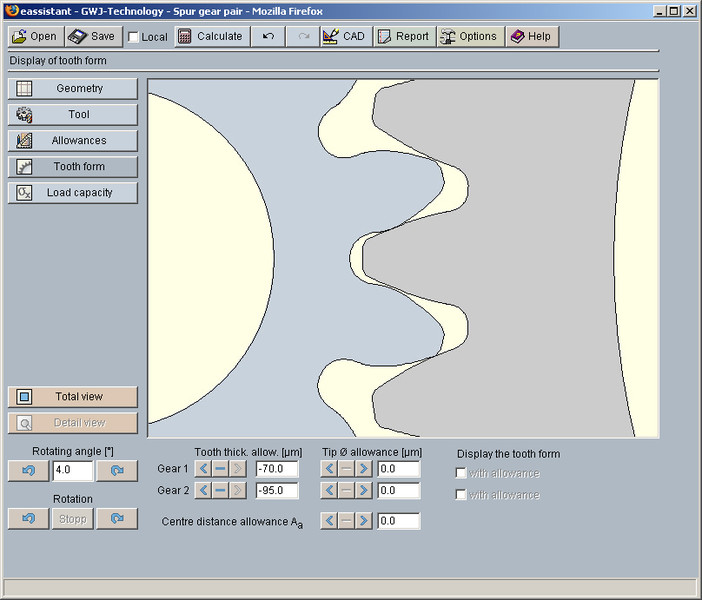Screen dimensions: 702x600
Task: Open the Report from the toolbar
Action: pyautogui.click(x=403, y=36)
